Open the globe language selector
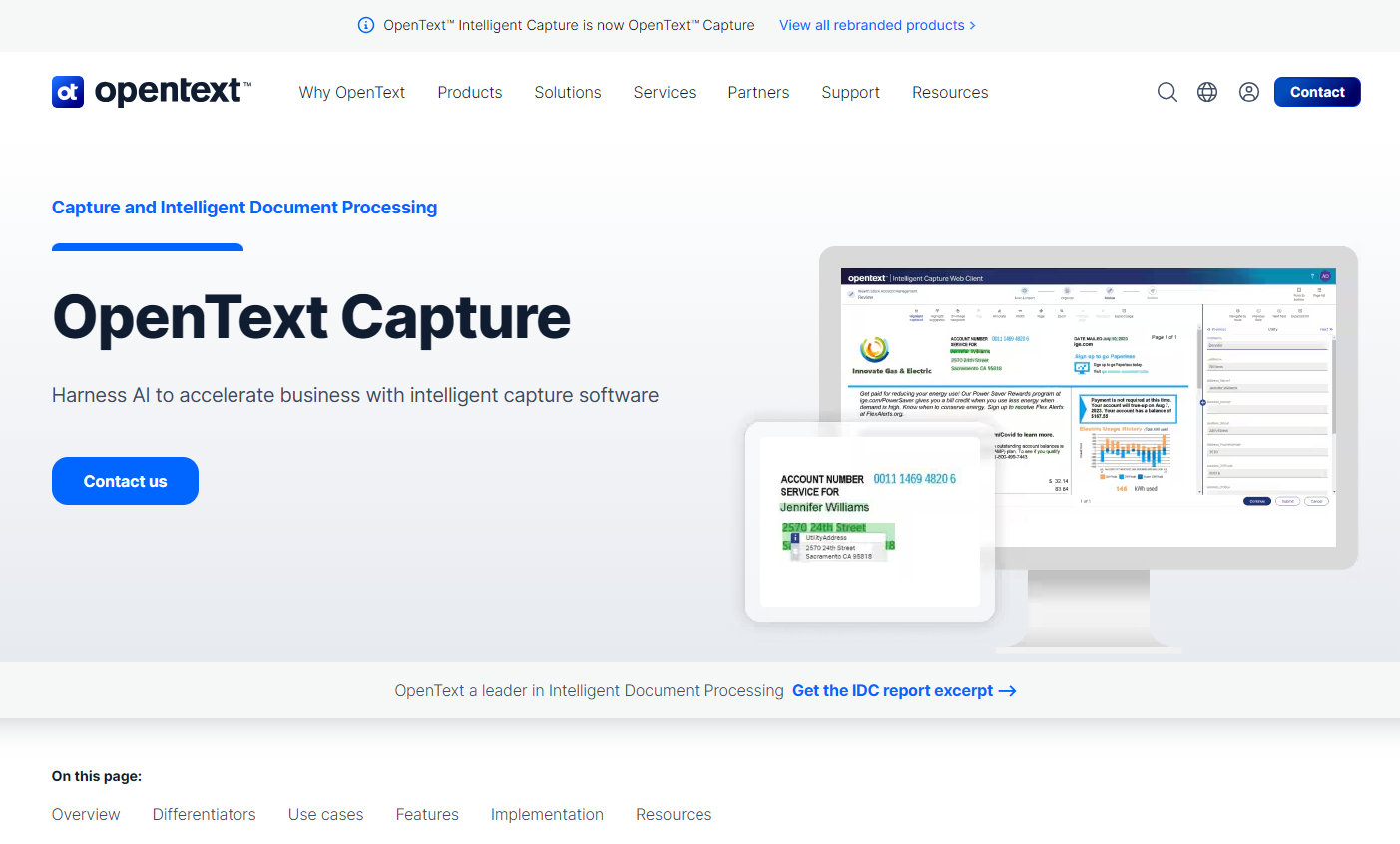The height and width of the screenshot is (844, 1400). 1207,92
